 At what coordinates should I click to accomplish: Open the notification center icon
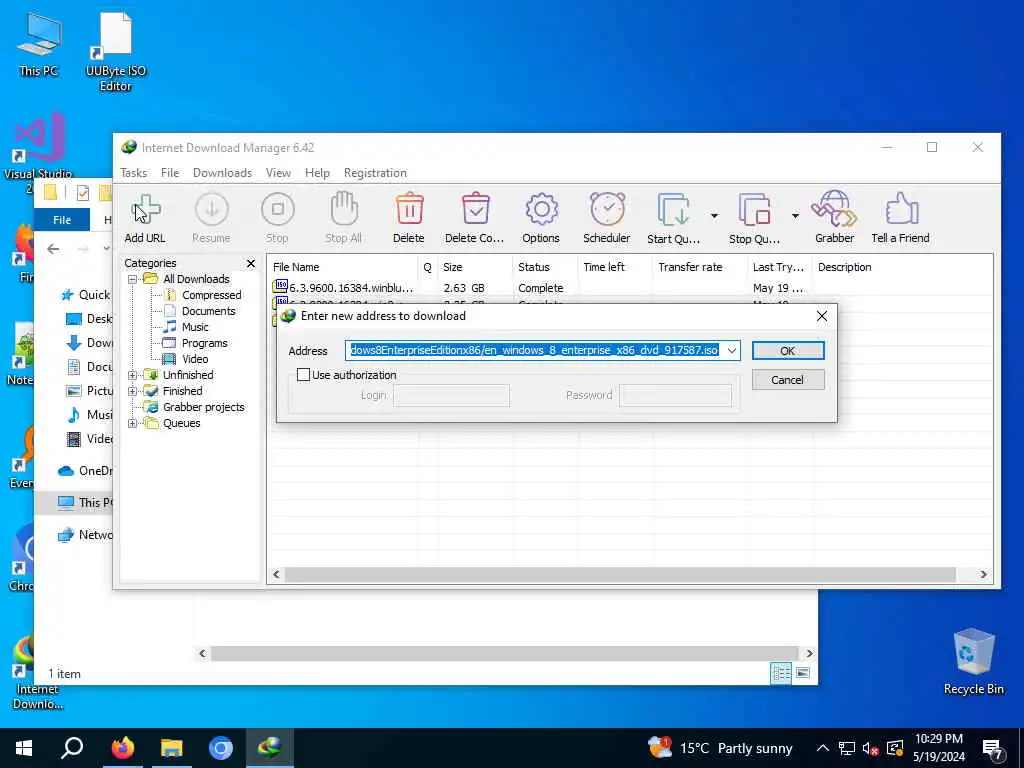(x=993, y=748)
